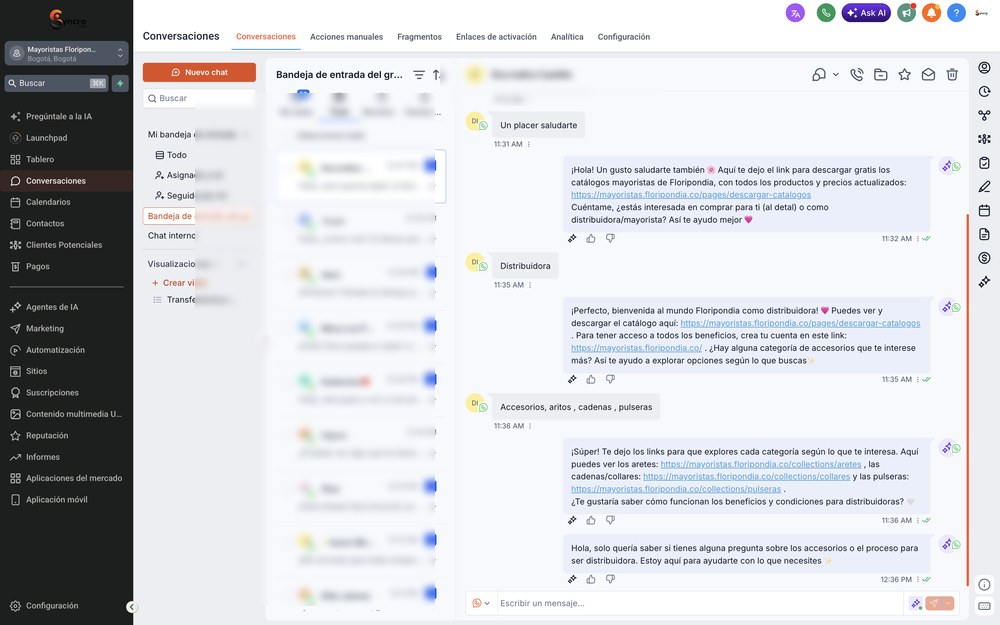Thumbs up the 11:35 AM bot reply
Screen dimensions: 1000x625
(x=591, y=379)
